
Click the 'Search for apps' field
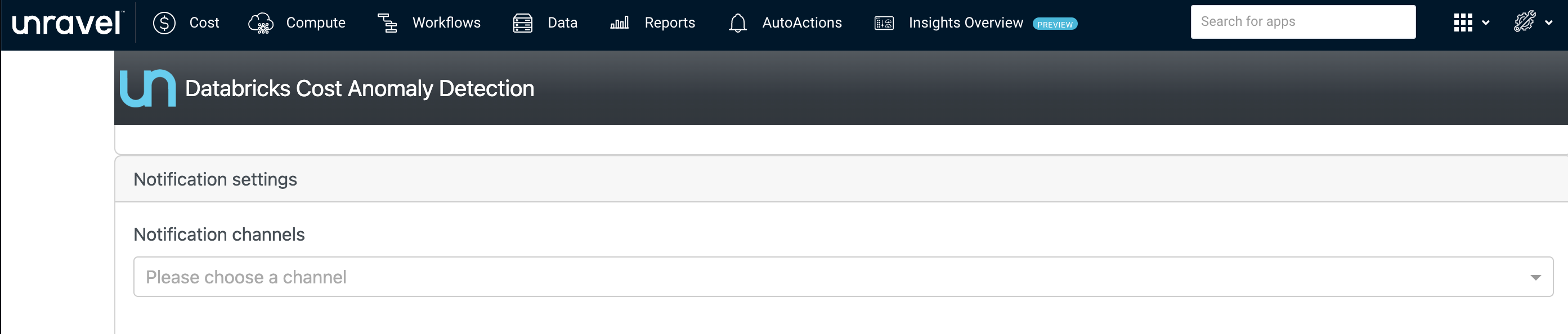coord(1302,22)
